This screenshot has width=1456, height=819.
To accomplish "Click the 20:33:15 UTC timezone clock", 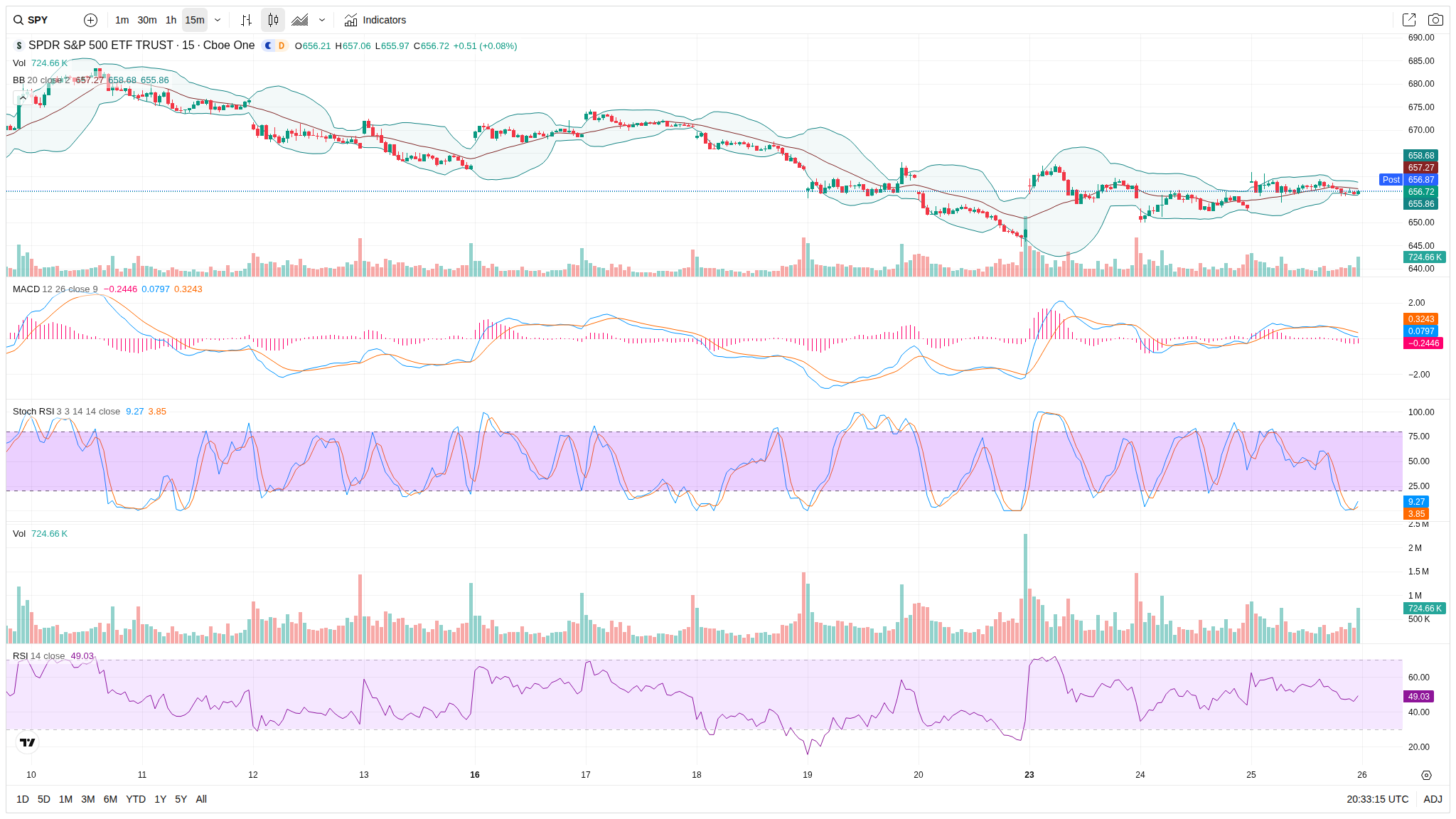I will tap(1377, 799).
